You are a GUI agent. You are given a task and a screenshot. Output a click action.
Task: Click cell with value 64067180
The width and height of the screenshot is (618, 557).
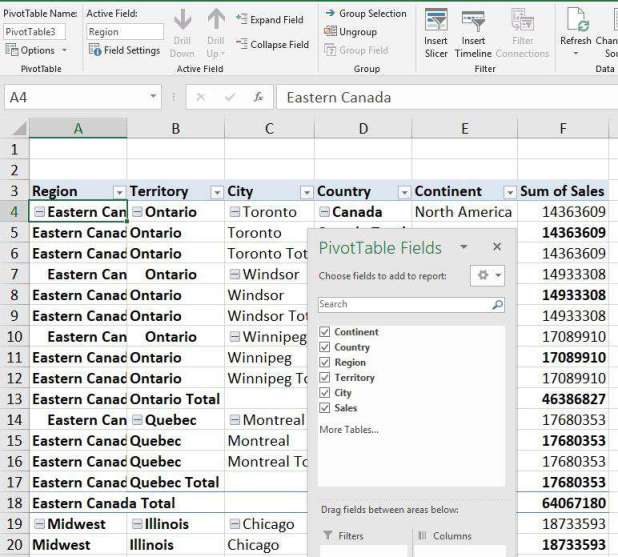pos(563,503)
